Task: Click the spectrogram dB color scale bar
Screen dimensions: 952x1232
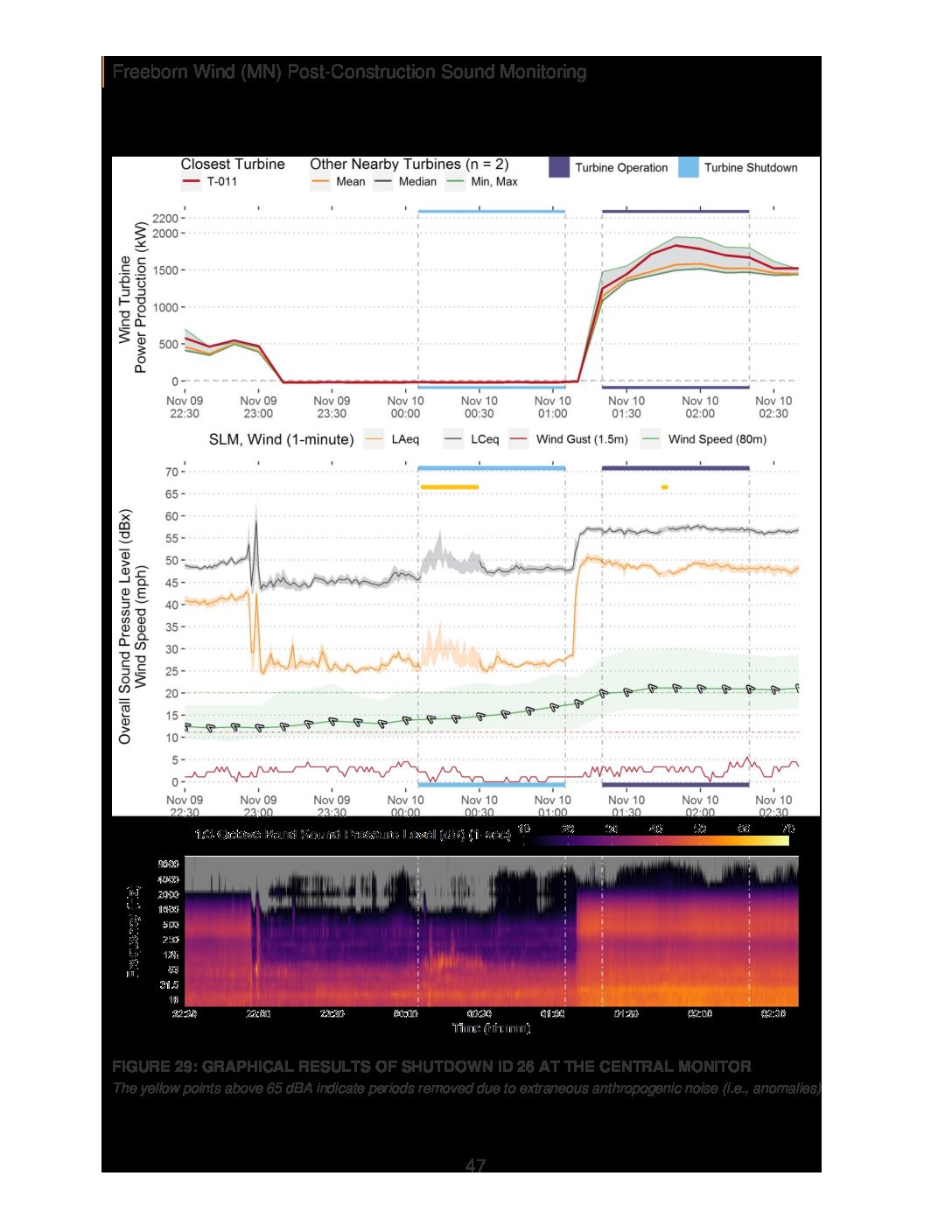Action: click(x=656, y=841)
